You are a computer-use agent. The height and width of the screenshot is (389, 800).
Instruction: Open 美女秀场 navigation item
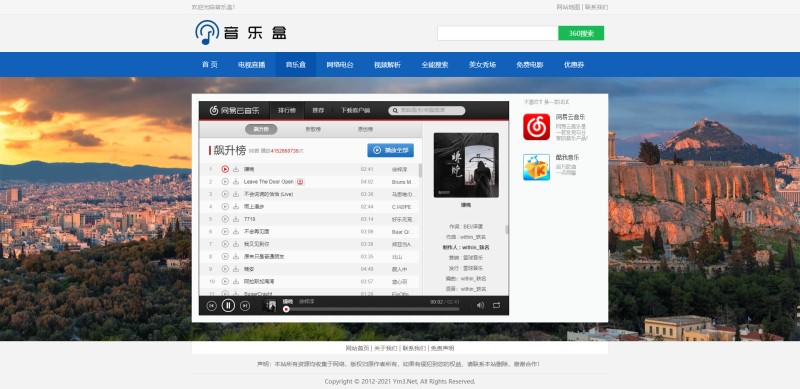(x=482, y=65)
